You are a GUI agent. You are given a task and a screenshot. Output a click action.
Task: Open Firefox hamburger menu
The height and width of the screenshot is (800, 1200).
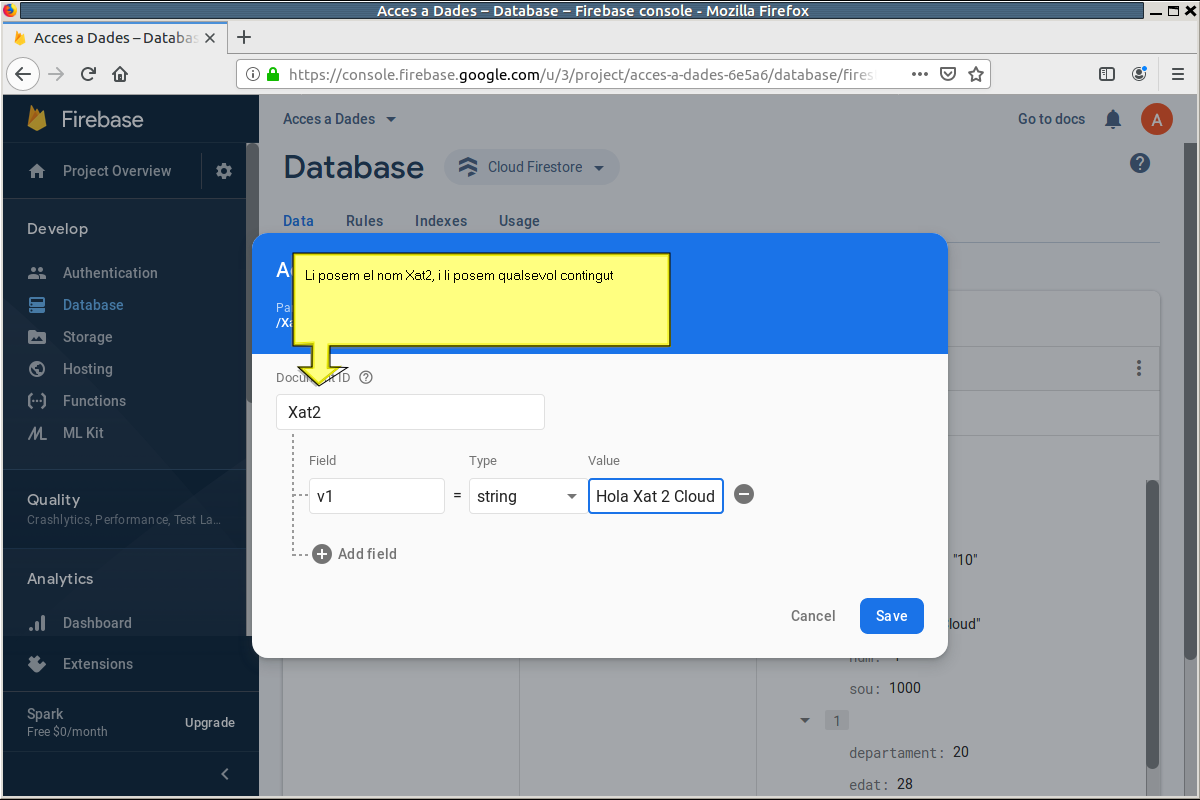1178,74
